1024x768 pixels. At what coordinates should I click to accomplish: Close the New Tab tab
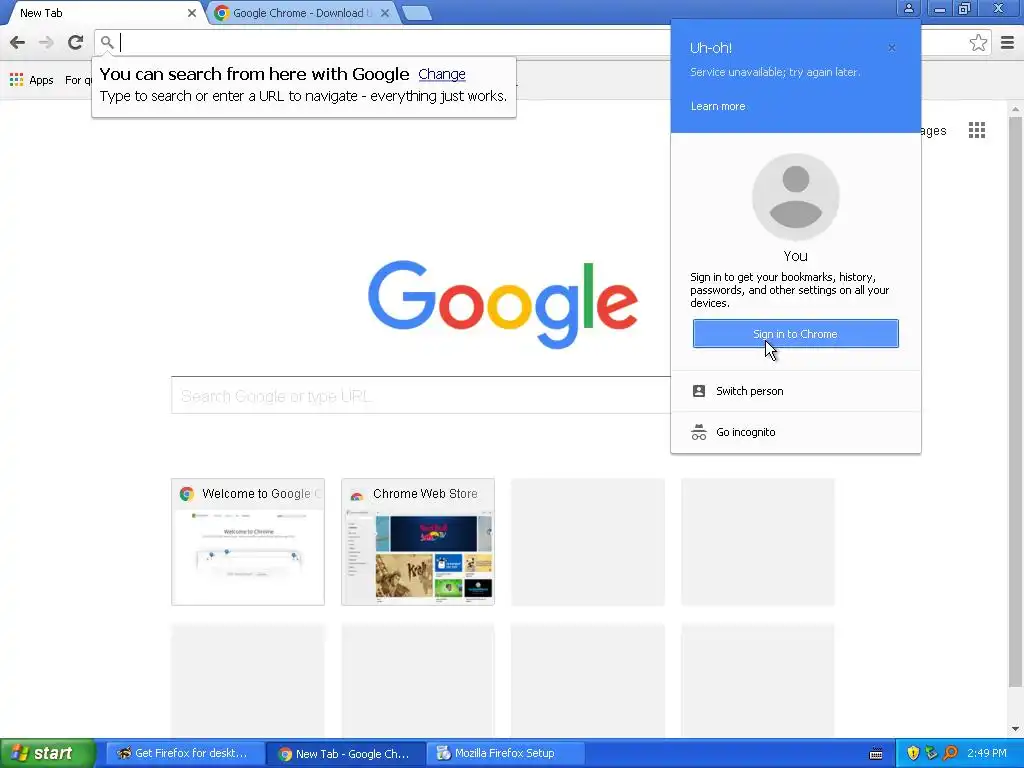192,13
